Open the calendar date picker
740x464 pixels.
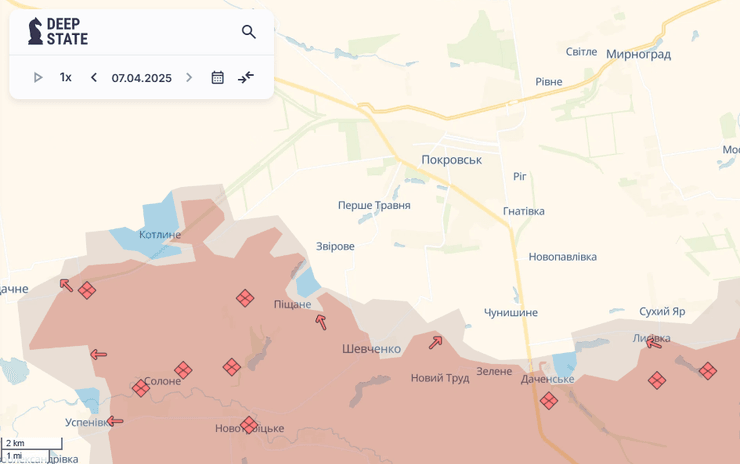[217, 77]
